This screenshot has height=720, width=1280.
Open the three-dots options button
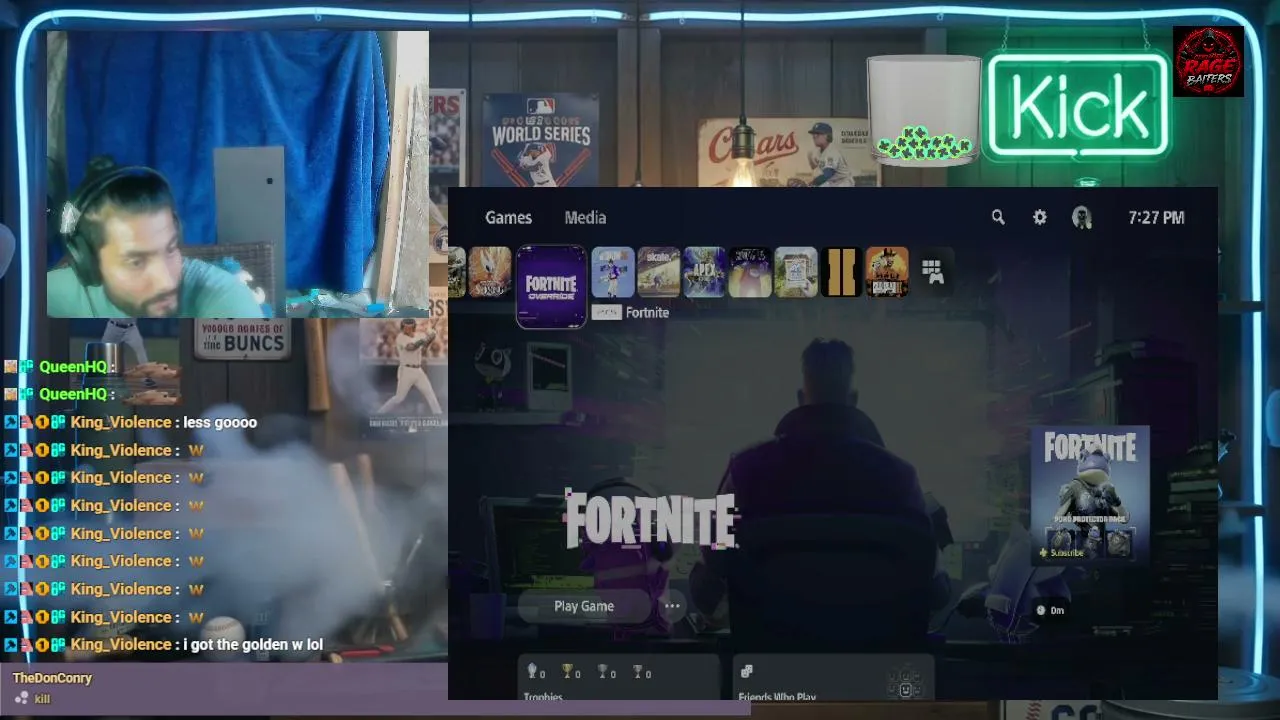(672, 606)
